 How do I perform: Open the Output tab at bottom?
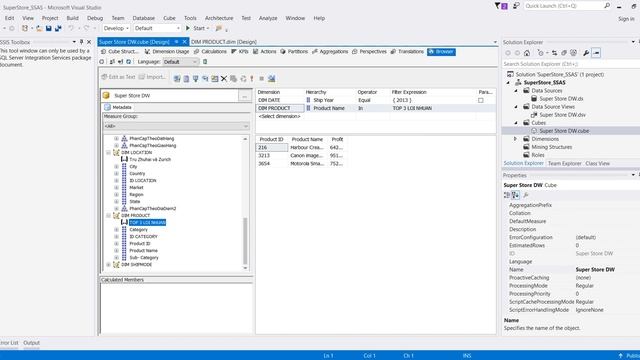pos(31,343)
